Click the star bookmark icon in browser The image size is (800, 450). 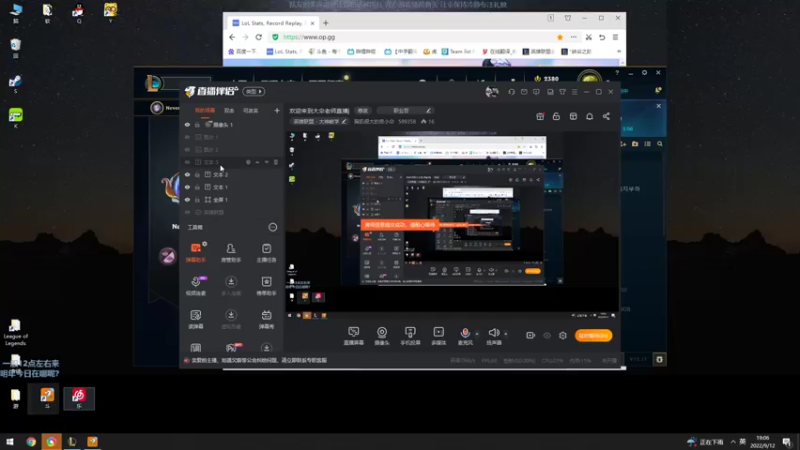coord(560,37)
